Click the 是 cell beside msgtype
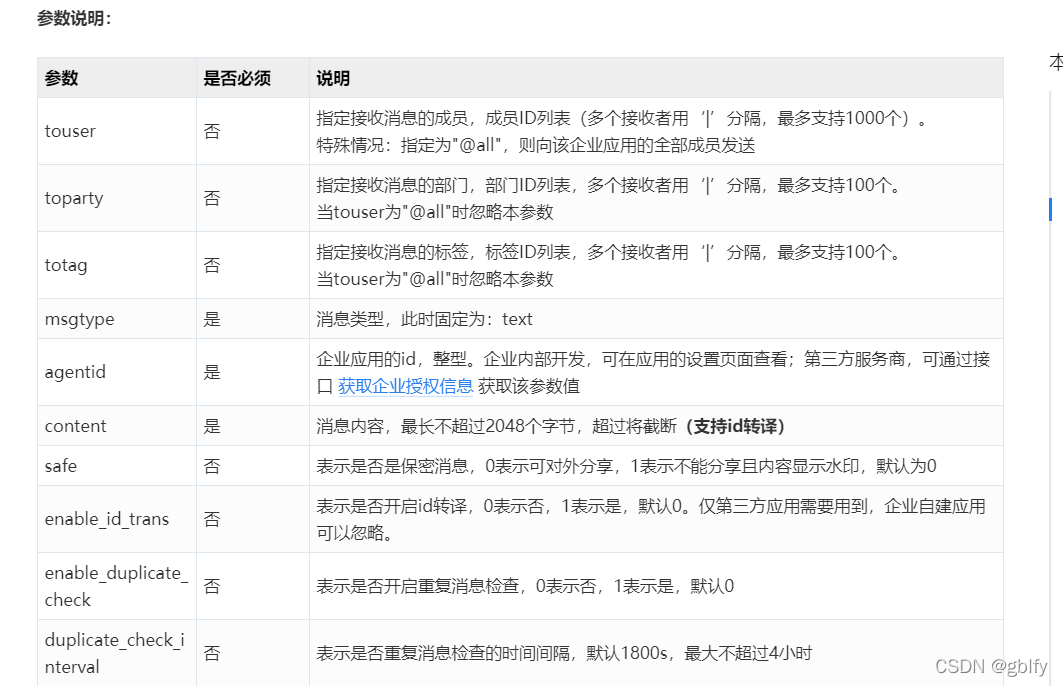The height and width of the screenshot is (686, 1063). (x=211, y=318)
